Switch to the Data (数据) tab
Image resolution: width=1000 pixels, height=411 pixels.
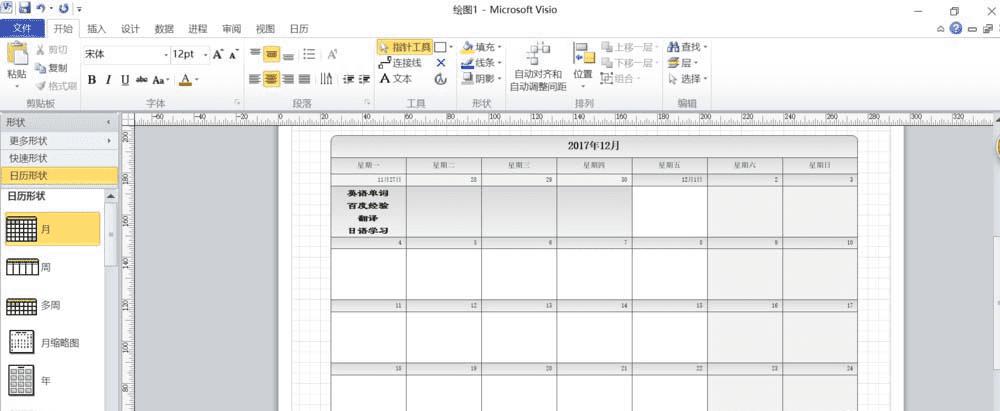coord(164,29)
